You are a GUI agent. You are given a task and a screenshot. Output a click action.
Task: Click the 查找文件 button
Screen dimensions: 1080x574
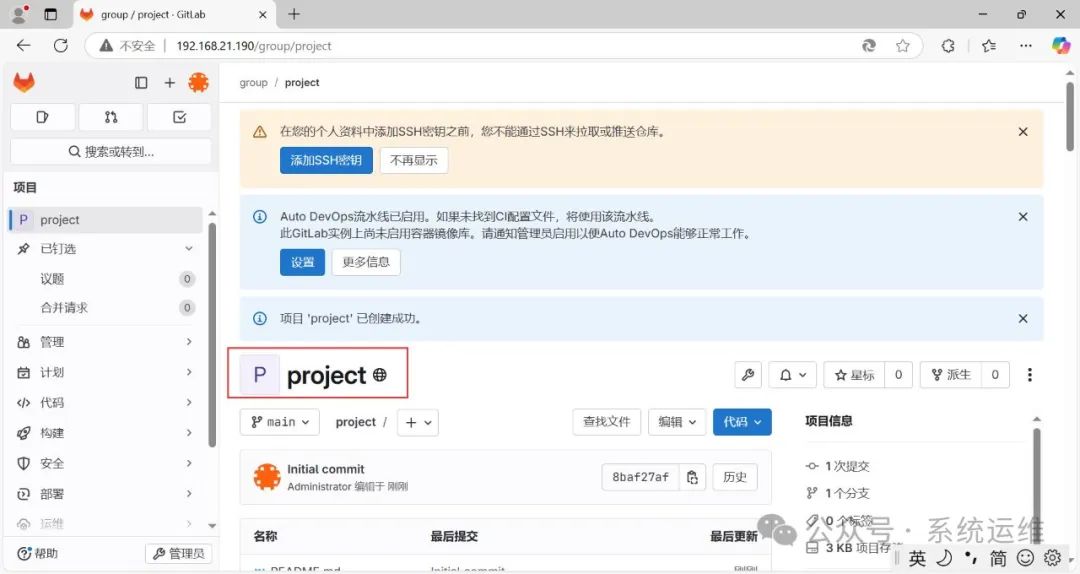click(607, 422)
